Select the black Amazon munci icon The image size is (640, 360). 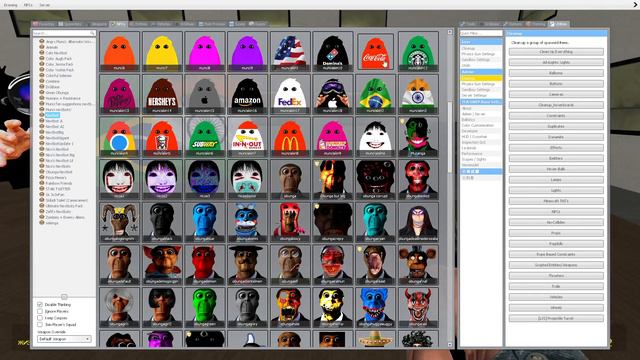247,94
